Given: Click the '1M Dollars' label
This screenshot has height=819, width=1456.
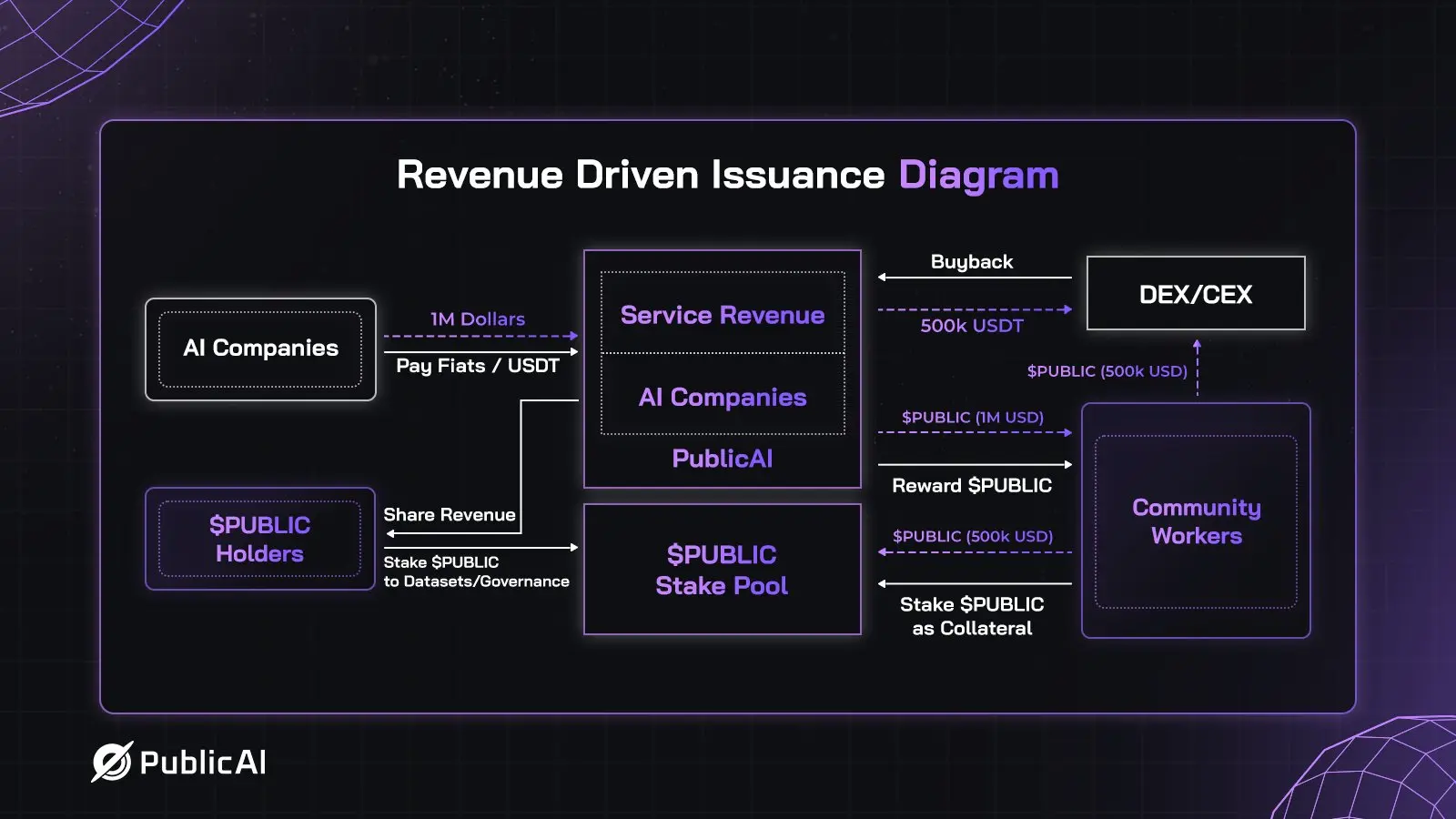Looking at the screenshot, I should (x=478, y=319).
